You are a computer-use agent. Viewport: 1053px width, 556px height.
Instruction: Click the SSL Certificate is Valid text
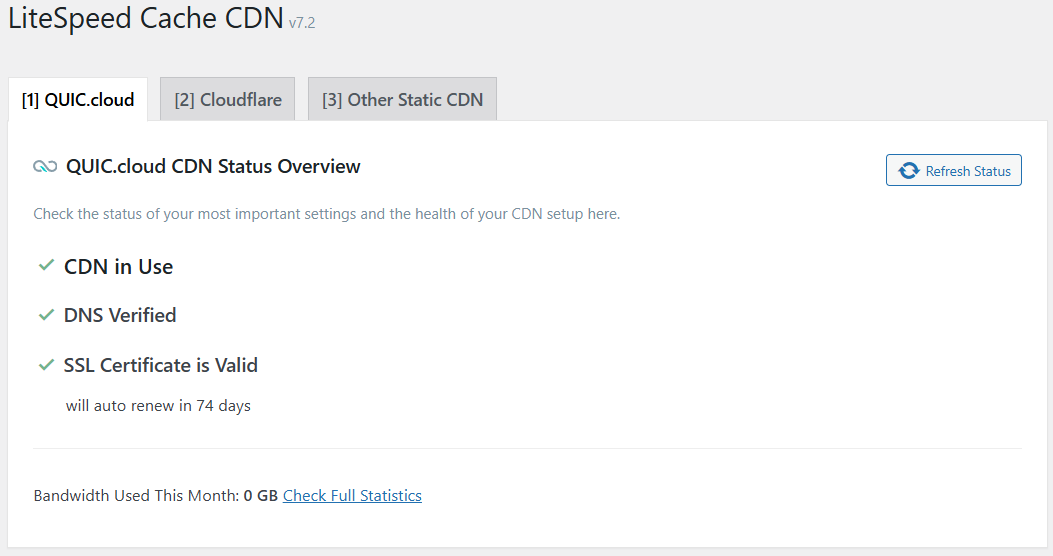point(161,365)
